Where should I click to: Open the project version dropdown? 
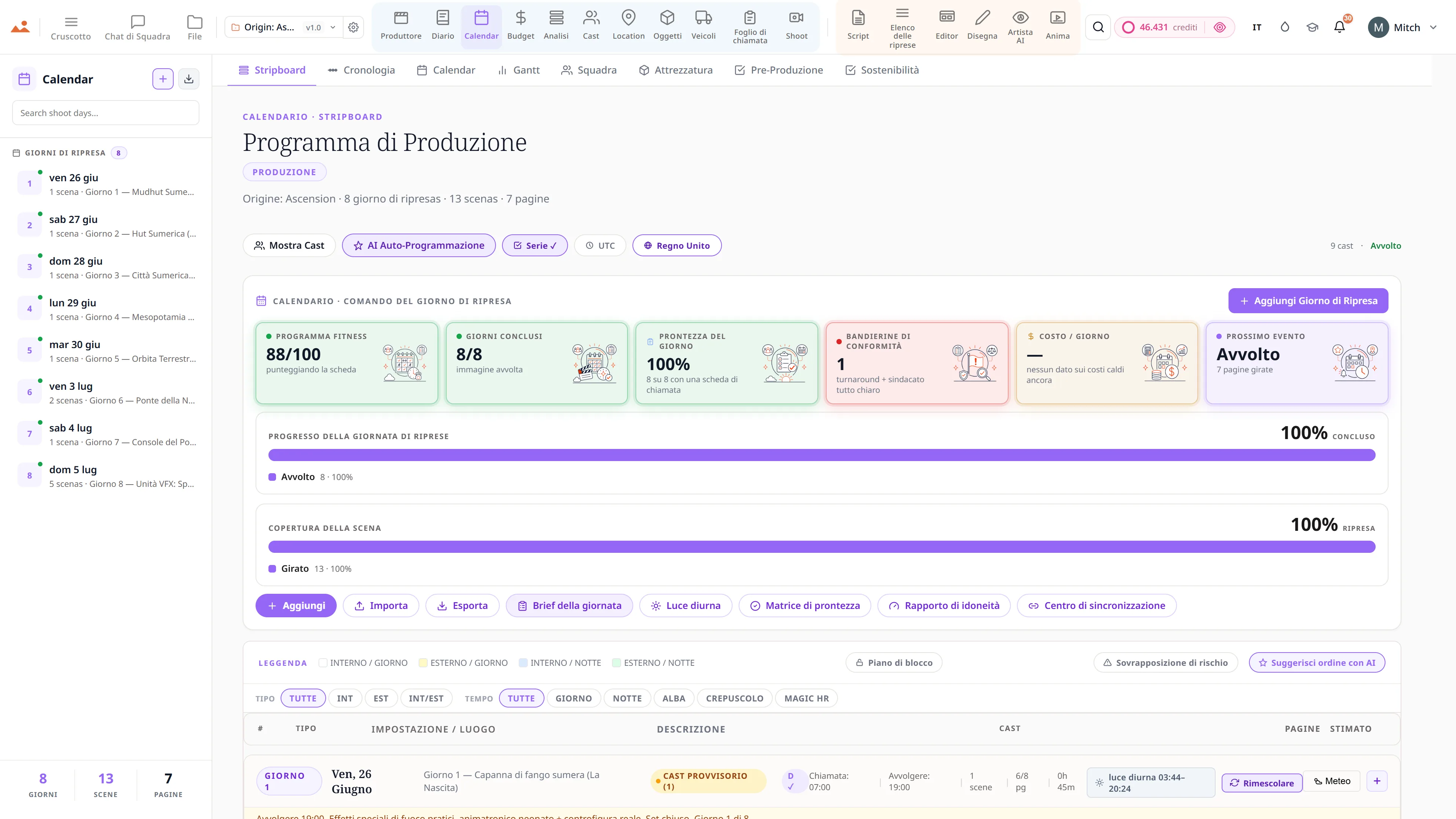[x=320, y=27]
